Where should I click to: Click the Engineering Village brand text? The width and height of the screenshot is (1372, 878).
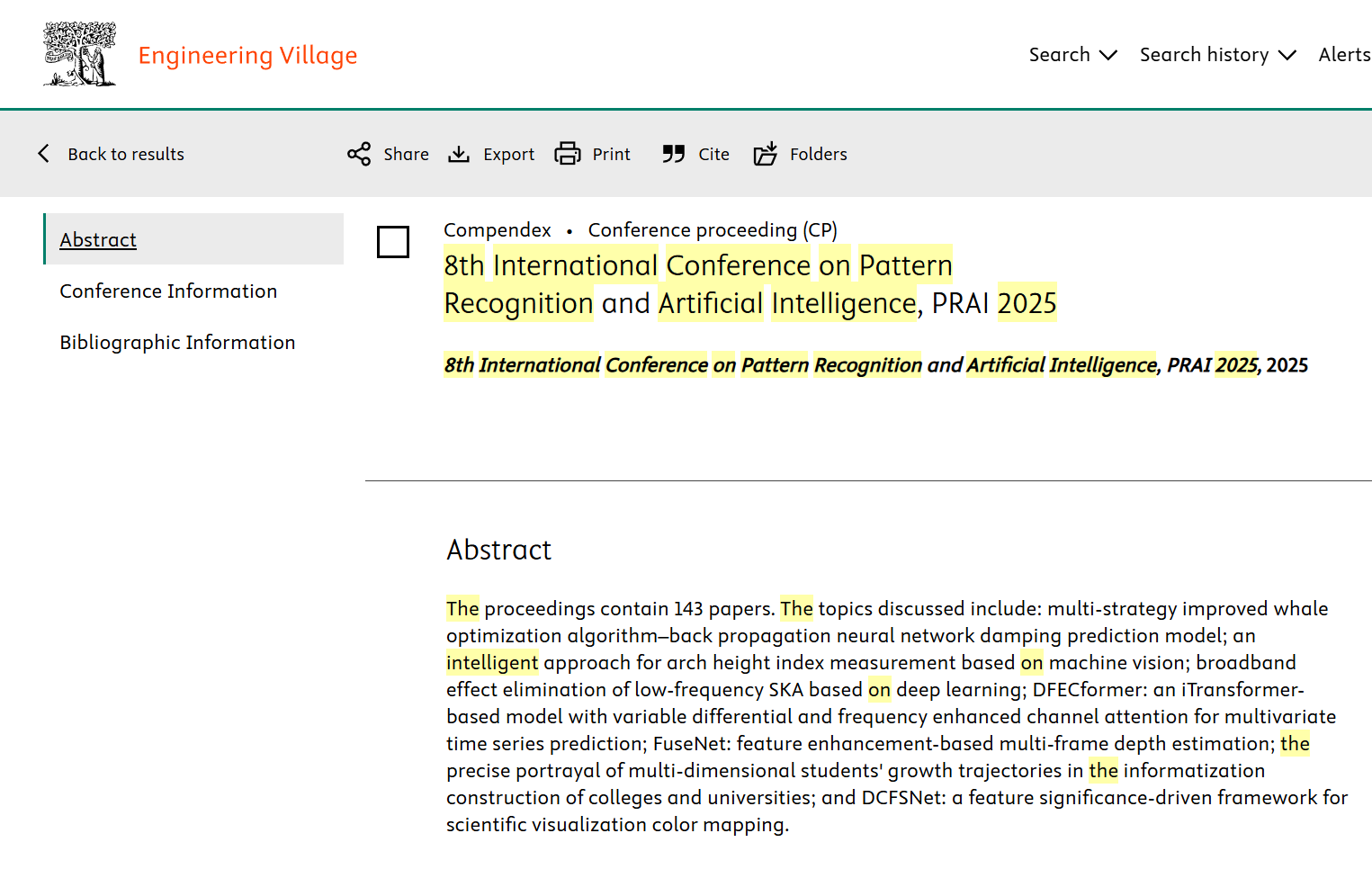coord(247,56)
